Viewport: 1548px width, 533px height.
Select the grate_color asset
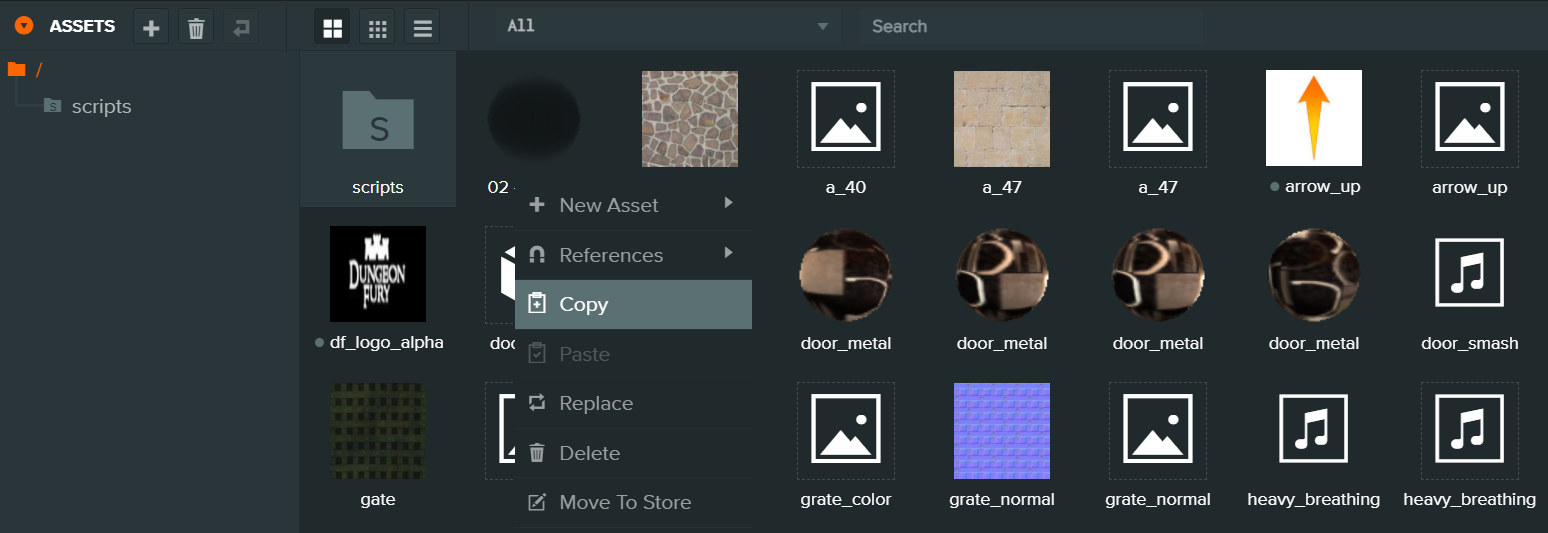846,442
